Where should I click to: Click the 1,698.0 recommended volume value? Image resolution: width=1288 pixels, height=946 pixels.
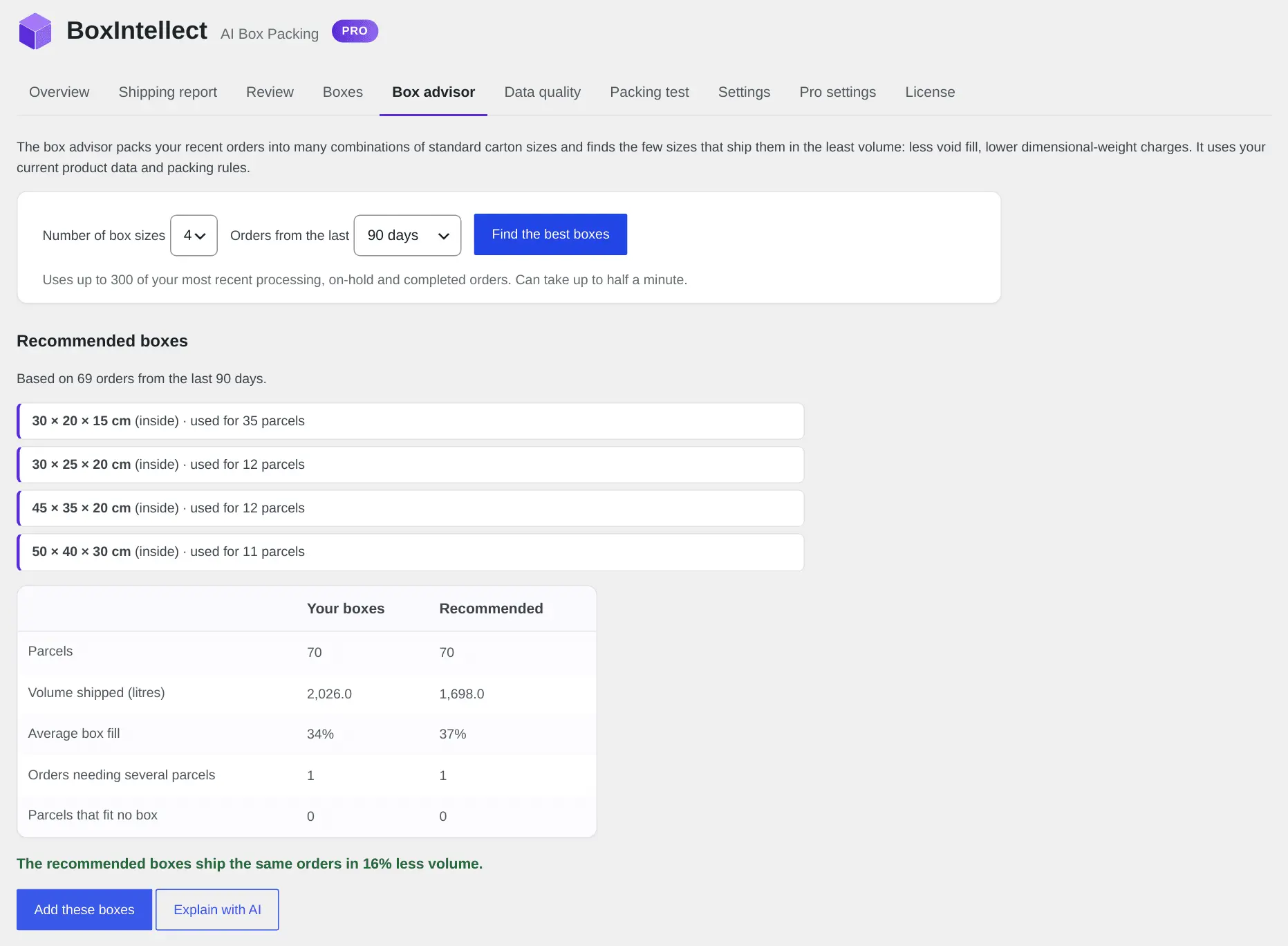(x=462, y=694)
